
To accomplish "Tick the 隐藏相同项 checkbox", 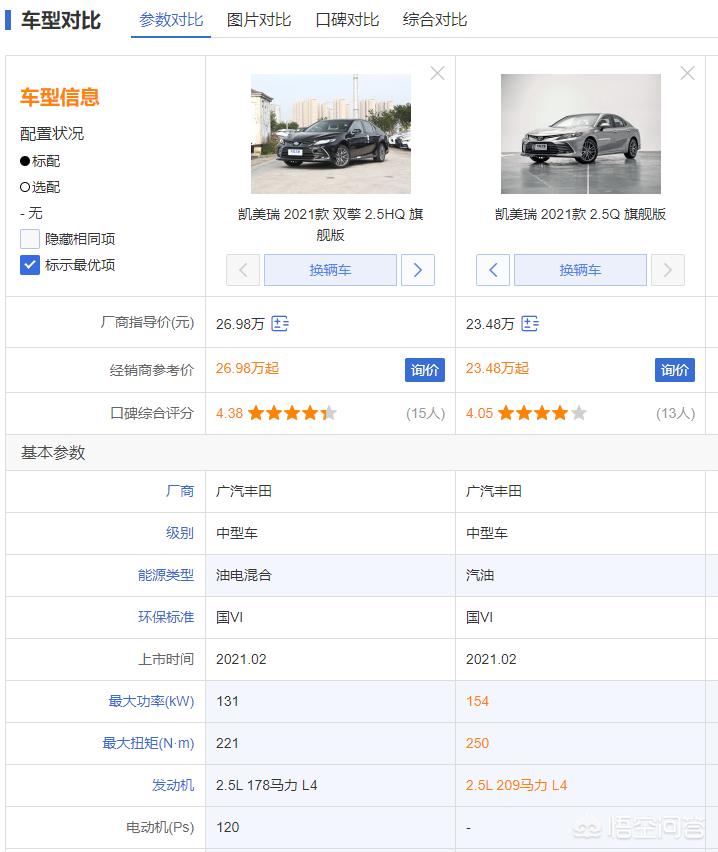I will 30,239.
